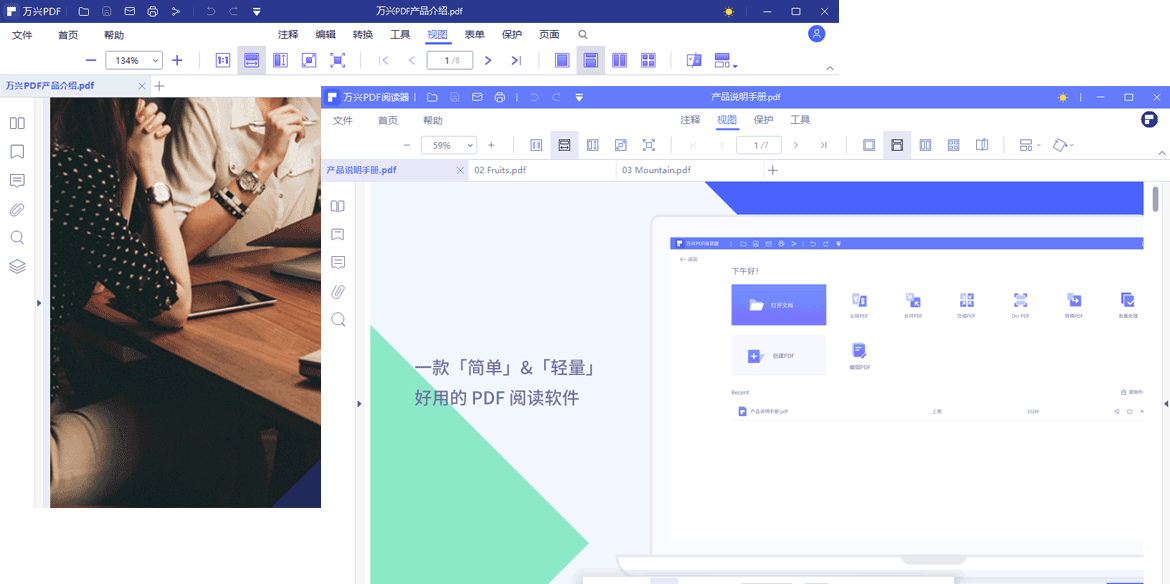Open quick-access dropdown arrow in 万兴PDF title bar

(257, 12)
